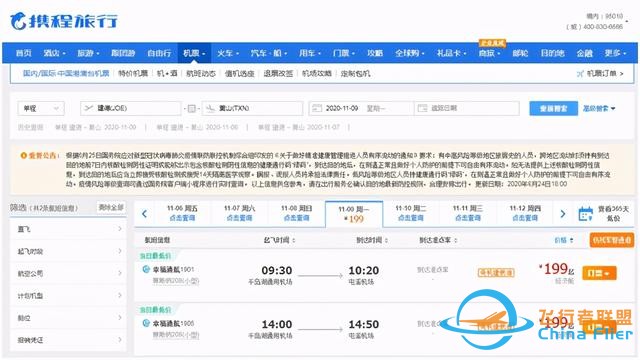Click the airline icon beside 幸福通航1905
640x360 pixels.
146,323
